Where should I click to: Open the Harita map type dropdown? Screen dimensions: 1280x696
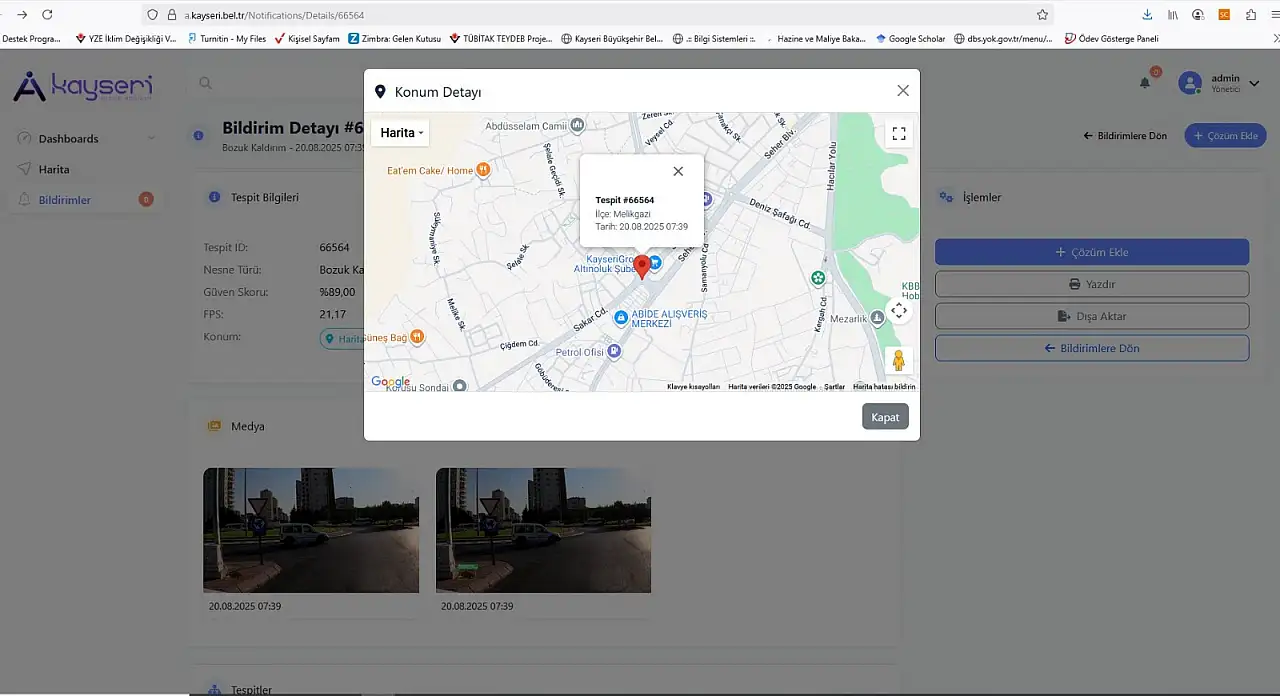coord(400,133)
